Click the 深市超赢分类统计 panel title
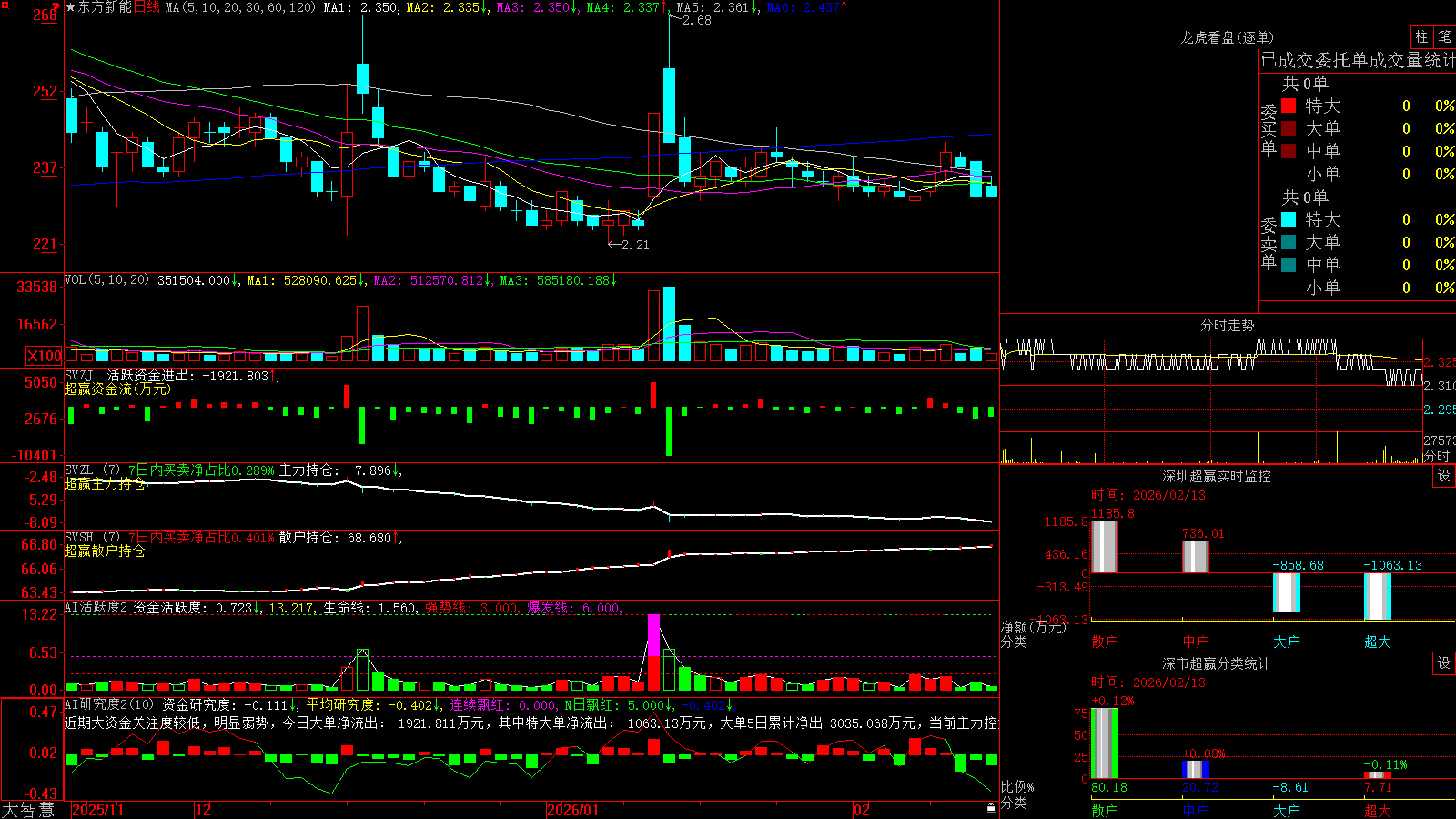 point(1216,663)
